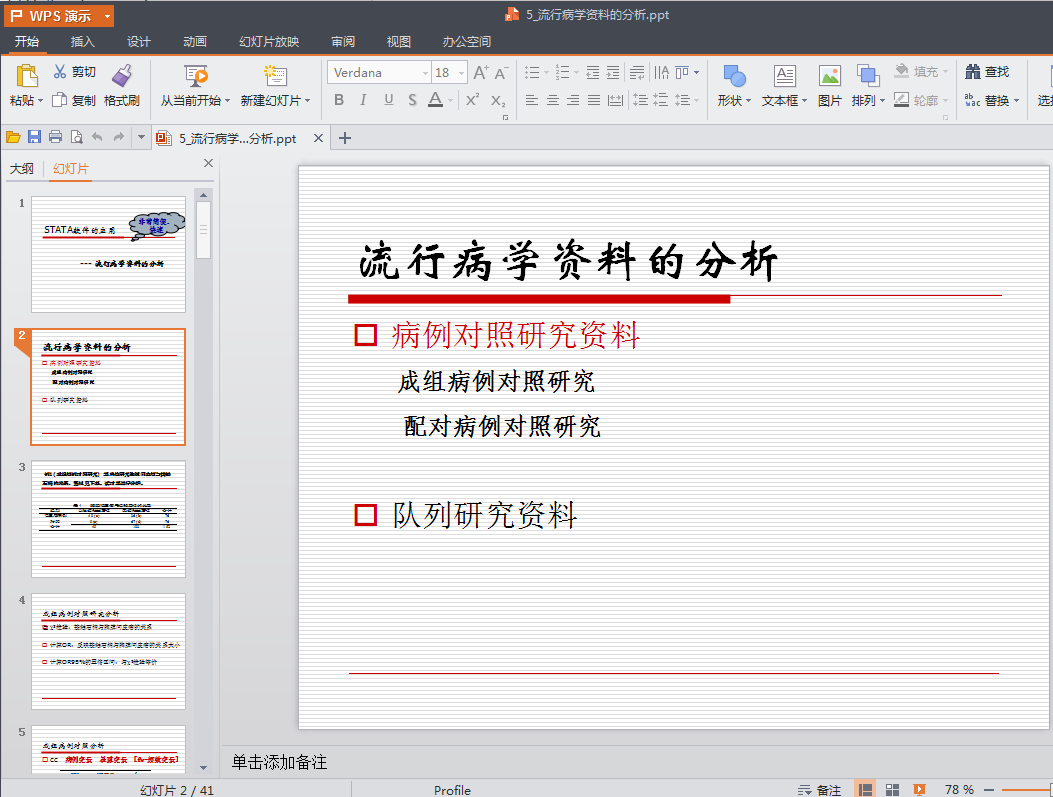The image size is (1053, 797).
Task: Open the 幻灯片放映 (Slide Show) tab
Action: coord(269,42)
